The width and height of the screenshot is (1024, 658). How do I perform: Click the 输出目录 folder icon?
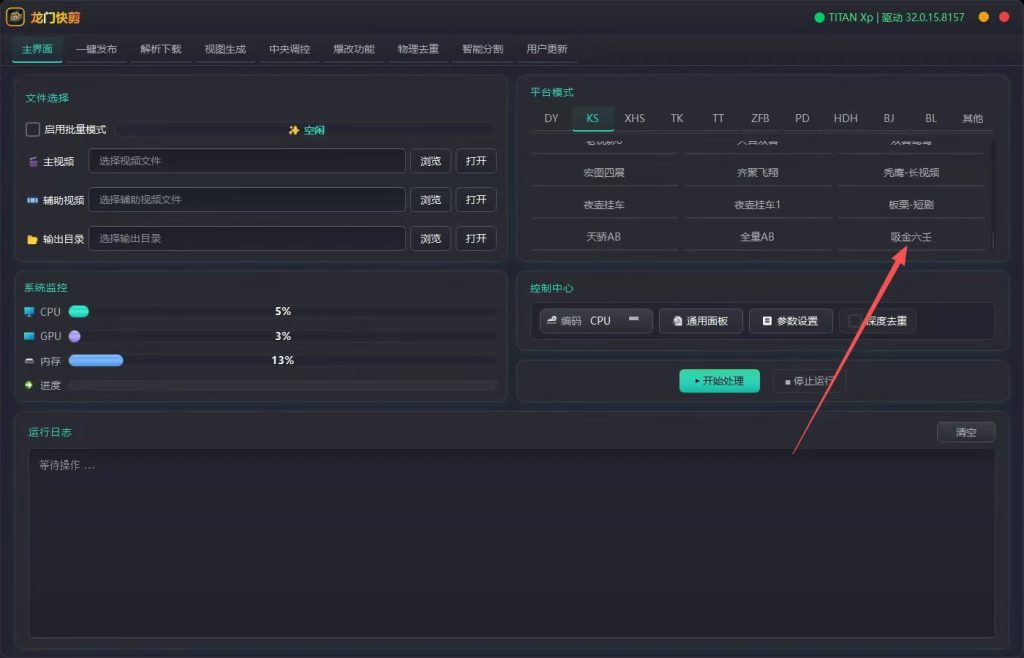32,240
